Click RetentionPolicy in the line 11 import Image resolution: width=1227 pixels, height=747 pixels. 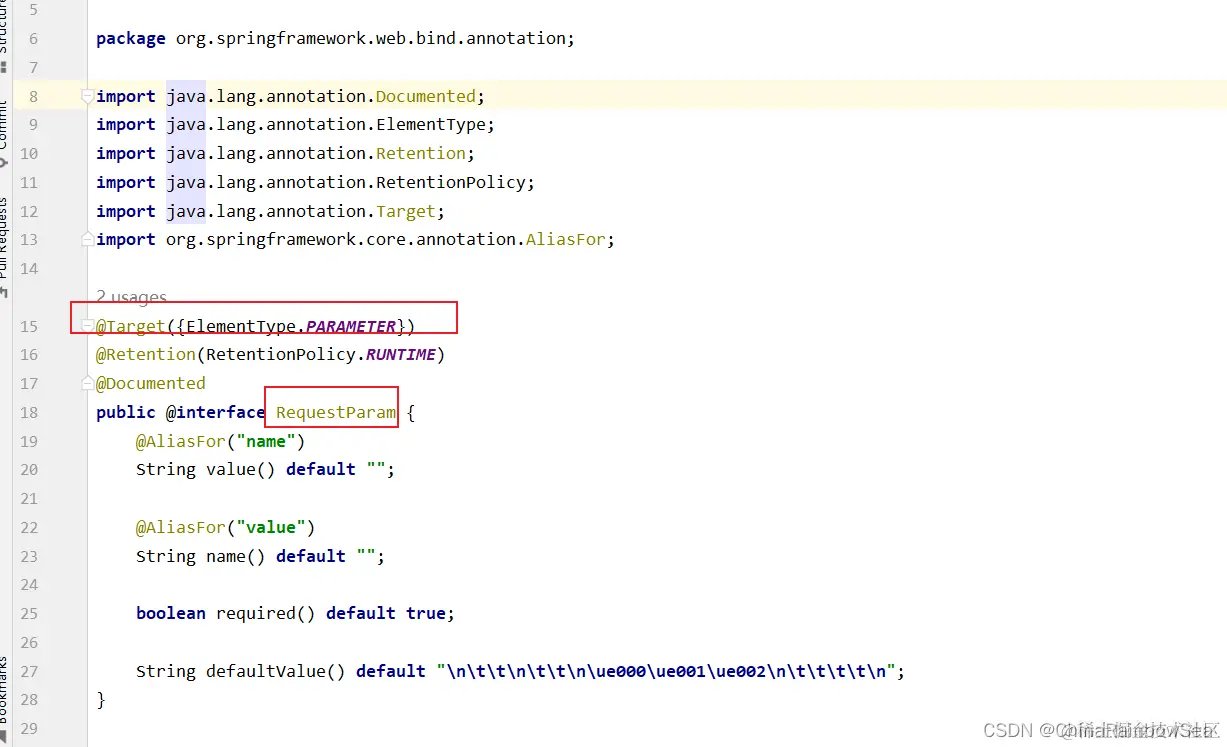click(x=451, y=182)
